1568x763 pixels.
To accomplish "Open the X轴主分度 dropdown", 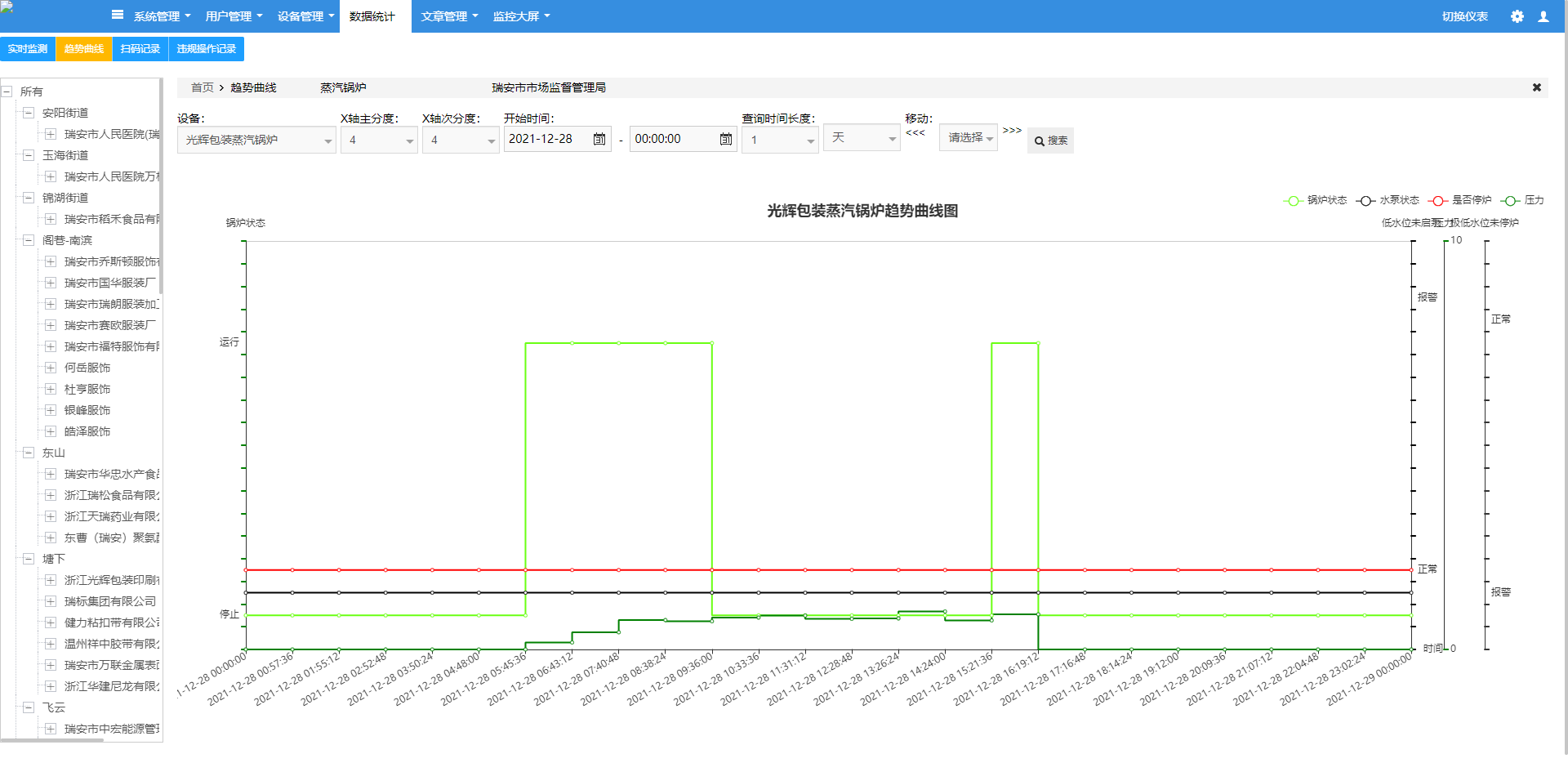I will [379, 140].
